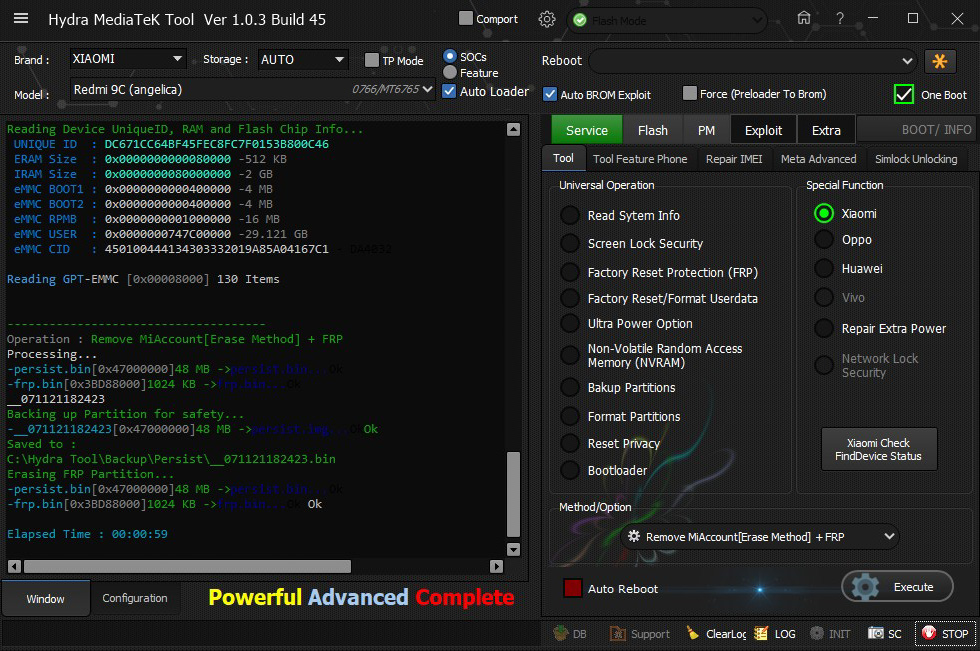
Task: Stop the operation with the STOP icon
Action: 929,634
